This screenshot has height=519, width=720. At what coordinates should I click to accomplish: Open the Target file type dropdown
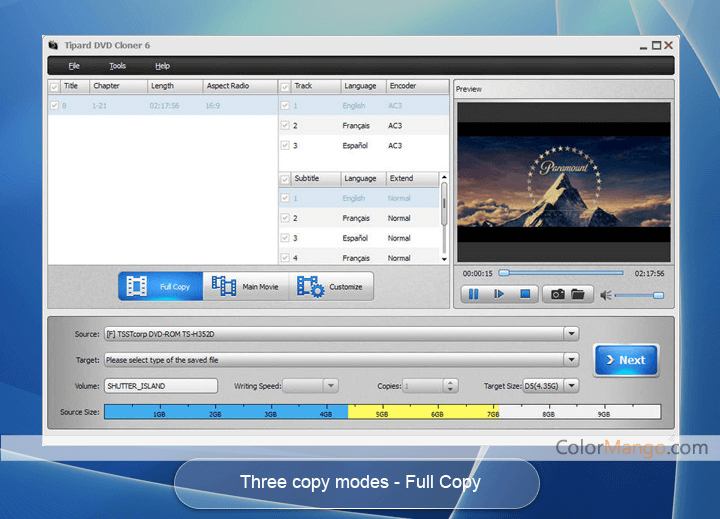571,360
